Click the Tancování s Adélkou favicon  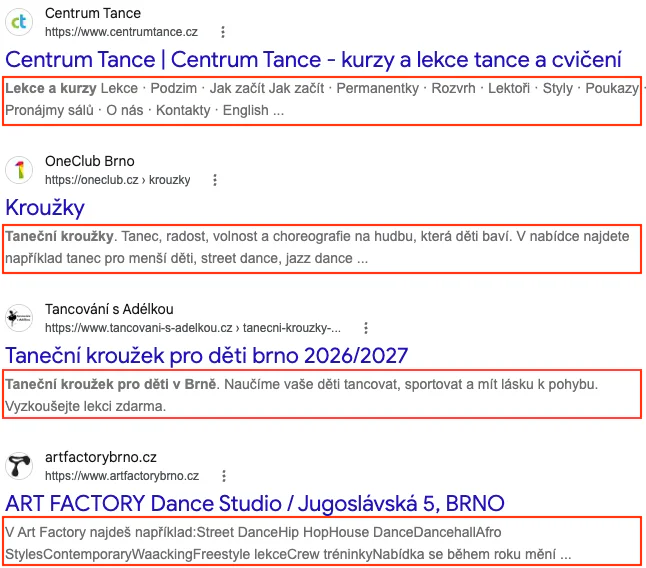click(19, 318)
